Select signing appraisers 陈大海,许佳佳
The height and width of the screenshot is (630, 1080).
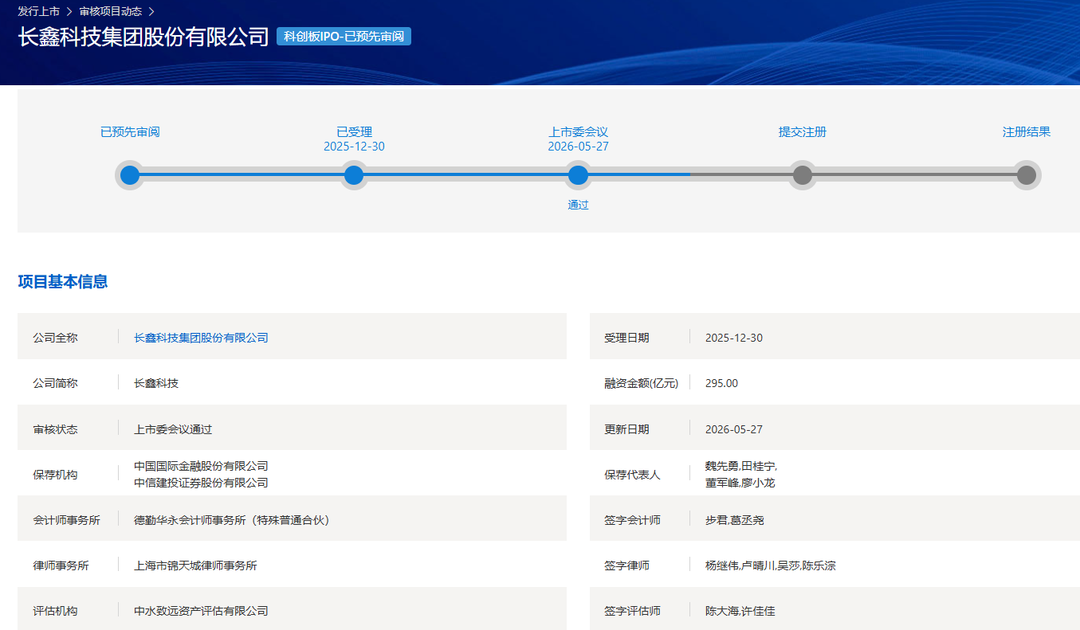pyautogui.click(x=740, y=611)
